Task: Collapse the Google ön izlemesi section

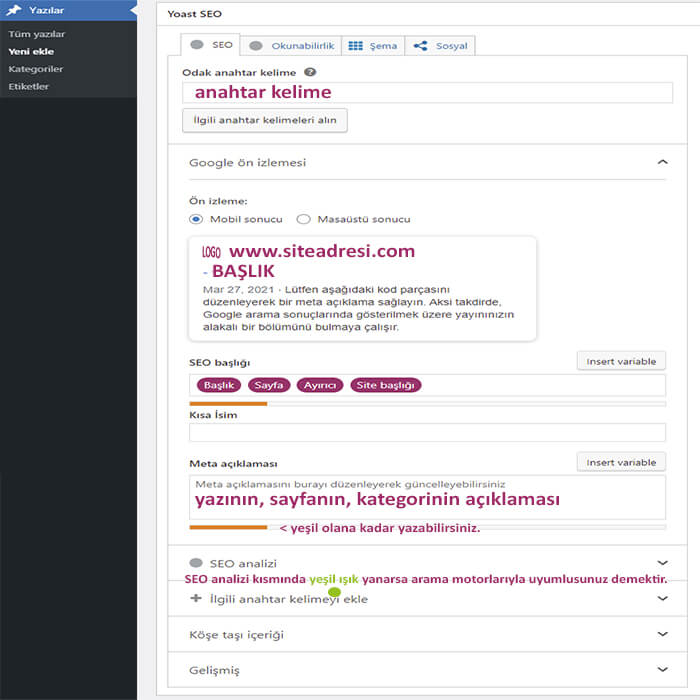Action: point(662,162)
